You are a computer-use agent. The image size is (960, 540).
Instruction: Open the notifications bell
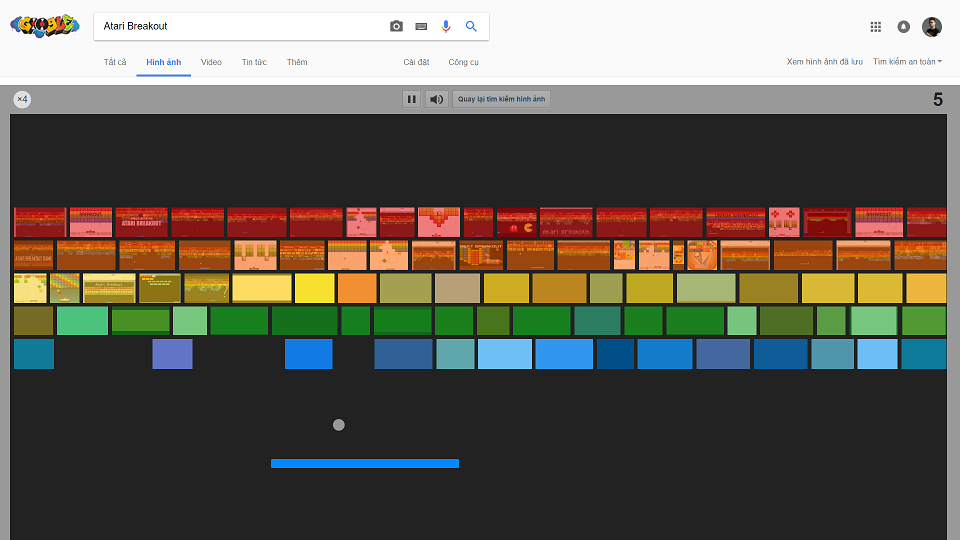pos(904,27)
